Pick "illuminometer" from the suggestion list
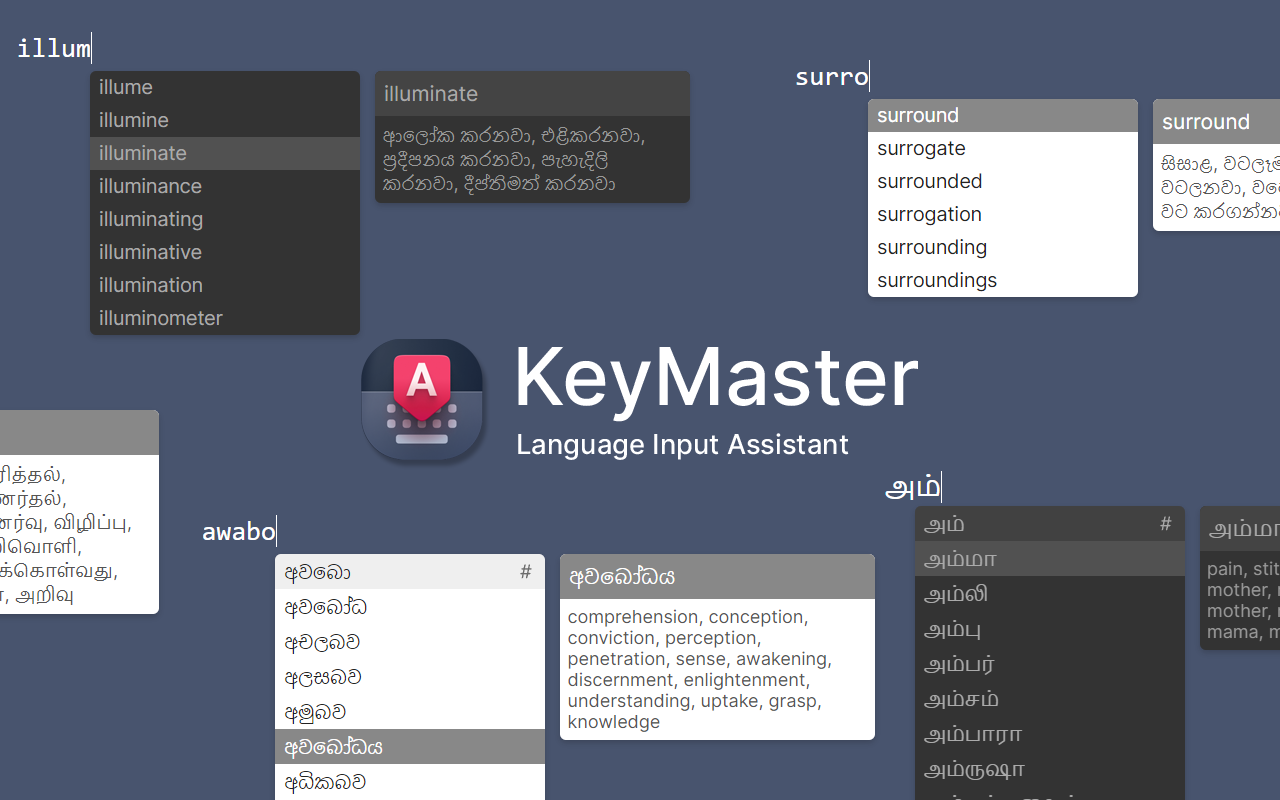 (160, 317)
